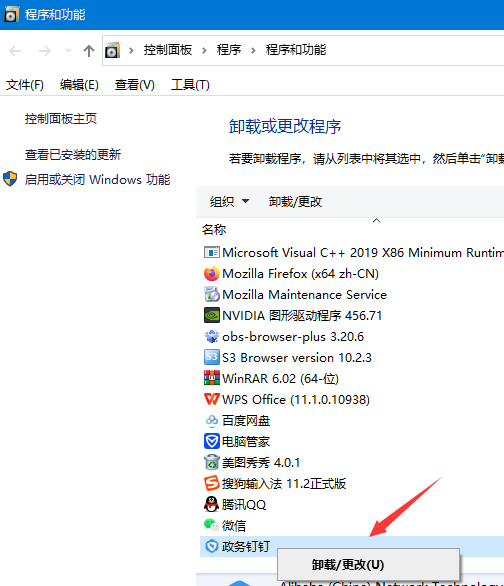Select Microsoft Visual C++ 2019 X86 entry
This screenshot has height=586, width=504.
(x=363, y=253)
